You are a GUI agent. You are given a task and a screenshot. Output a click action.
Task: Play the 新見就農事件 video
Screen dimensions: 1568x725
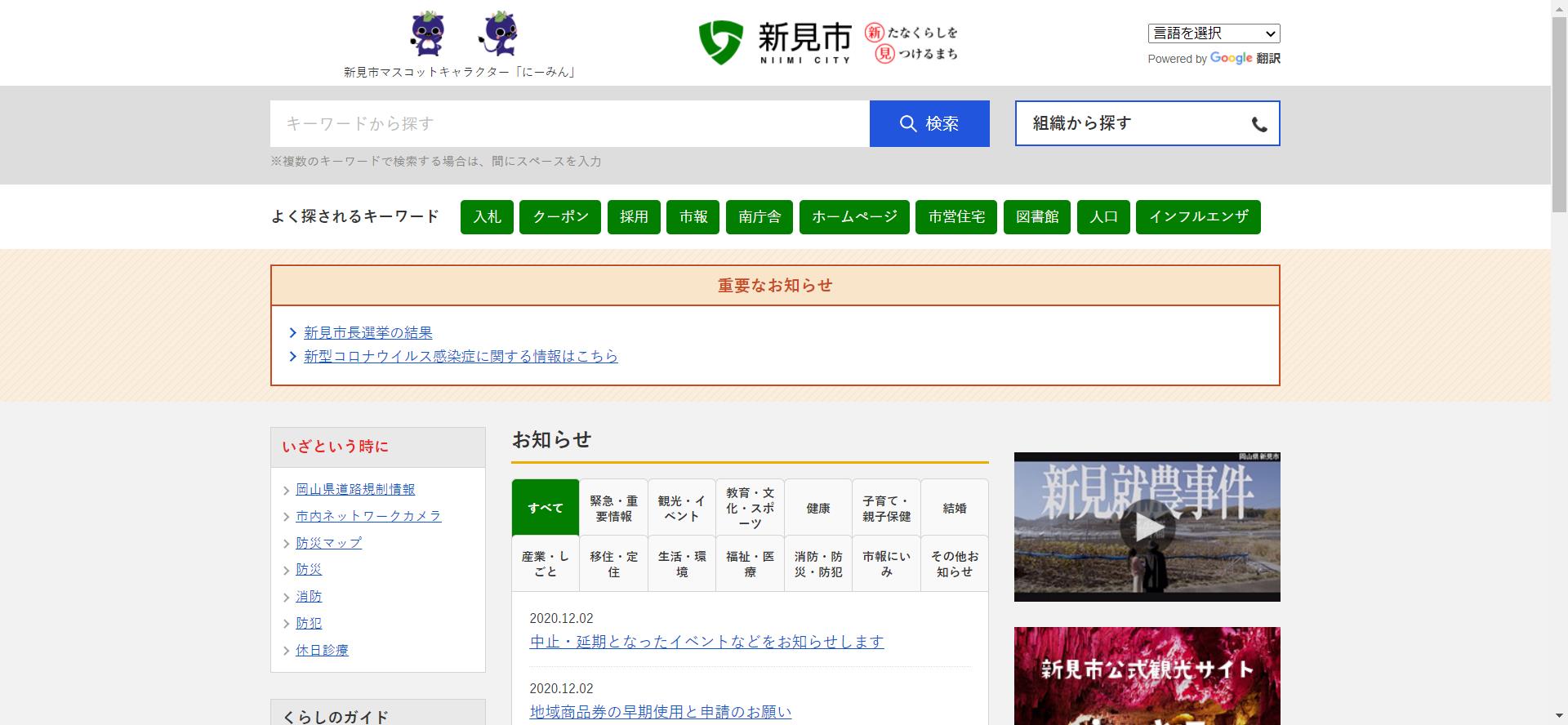click(x=1147, y=527)
